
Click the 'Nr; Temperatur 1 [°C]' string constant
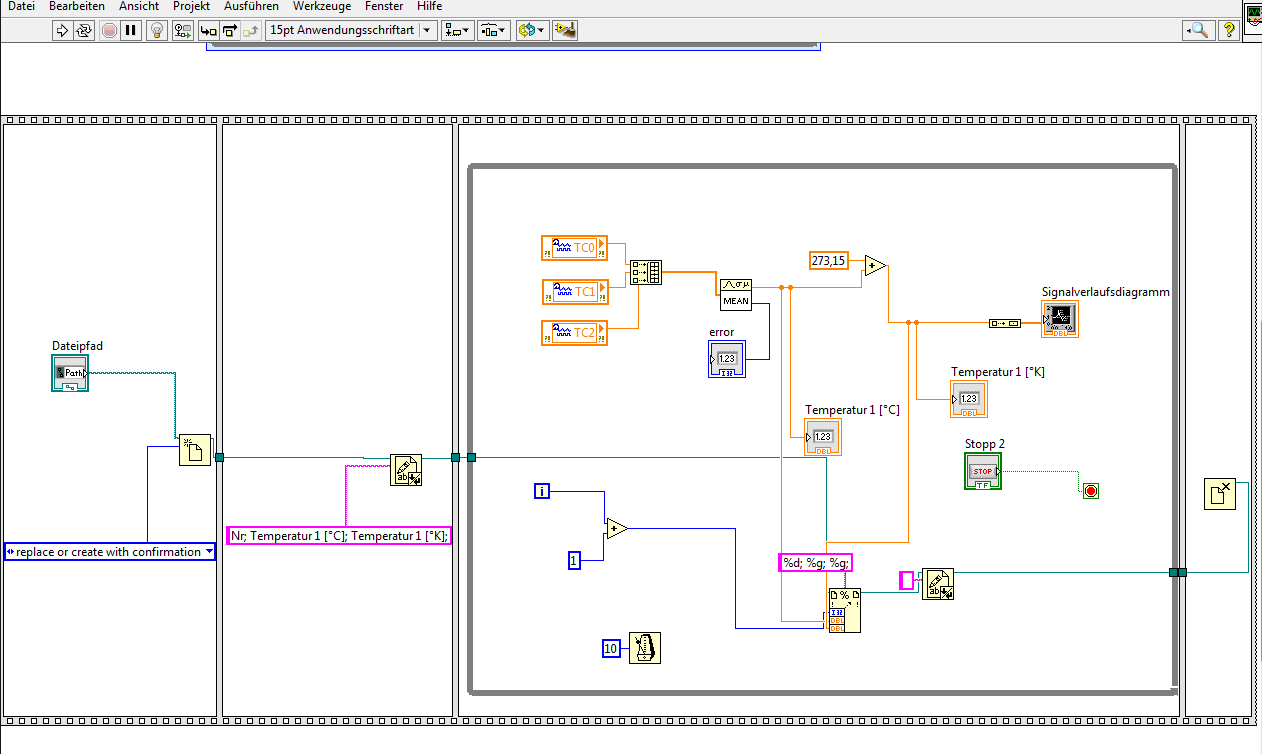tap(339, 535)
